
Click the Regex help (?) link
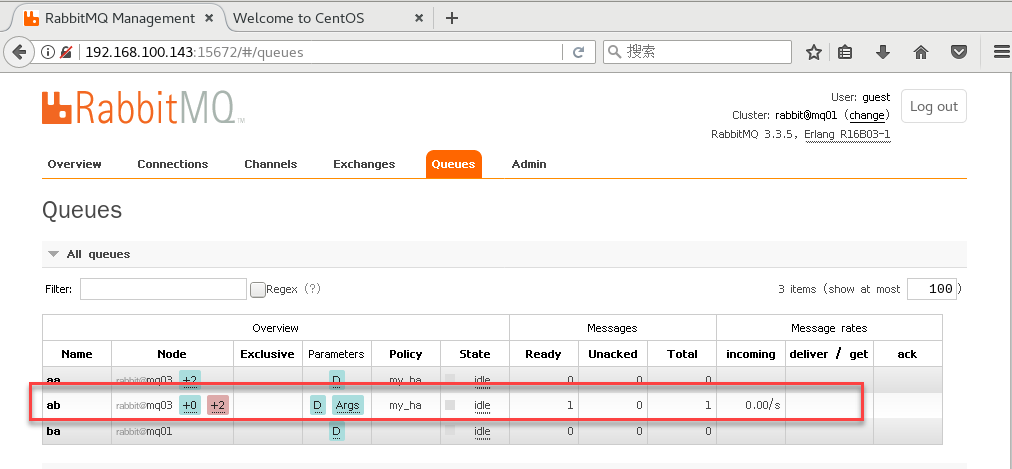(312, 289)
